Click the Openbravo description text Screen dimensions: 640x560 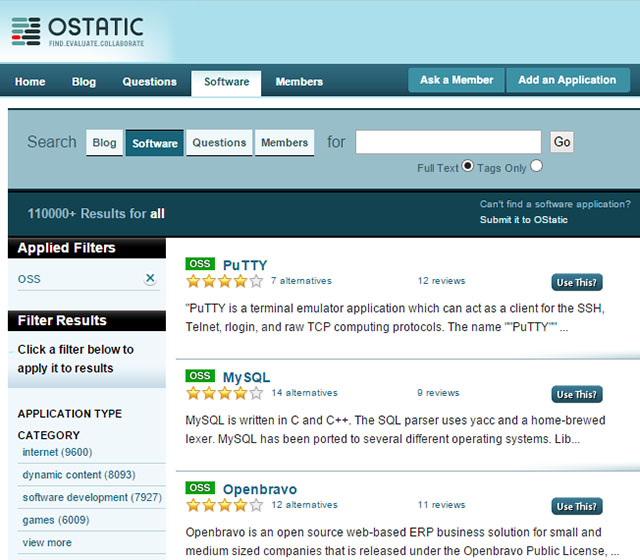pyautogui.click(x=402, y=541)
